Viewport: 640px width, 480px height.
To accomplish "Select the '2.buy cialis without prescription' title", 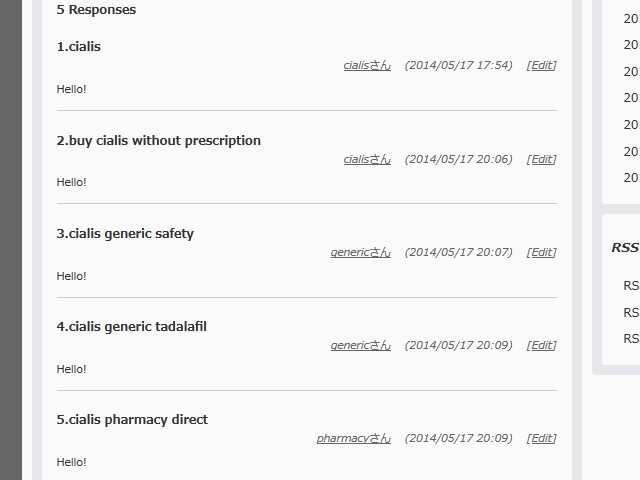I will click(x=159, y=141).
